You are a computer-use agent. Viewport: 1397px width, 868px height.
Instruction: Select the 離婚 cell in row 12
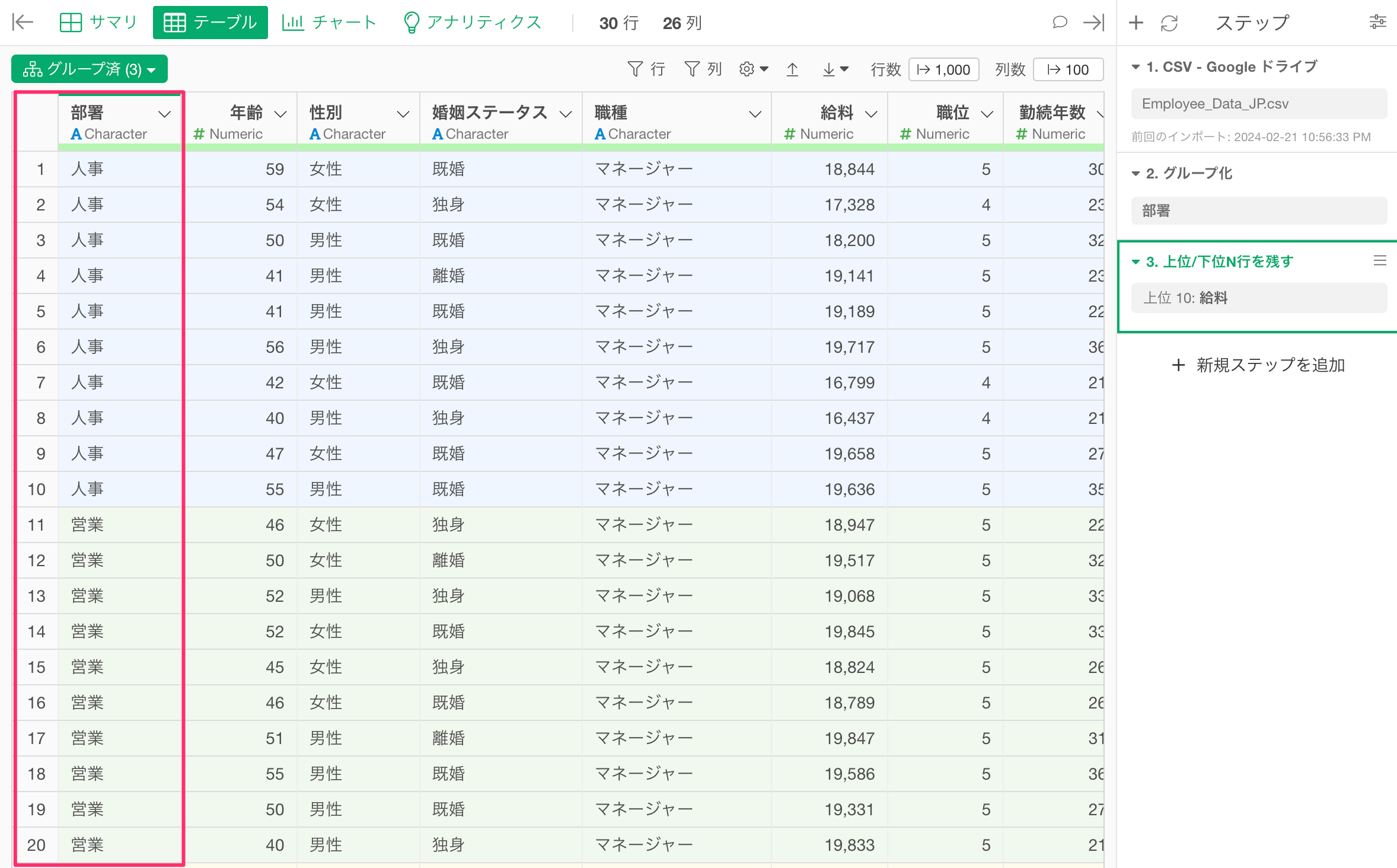pyautogui.click(x=500, y=560)
